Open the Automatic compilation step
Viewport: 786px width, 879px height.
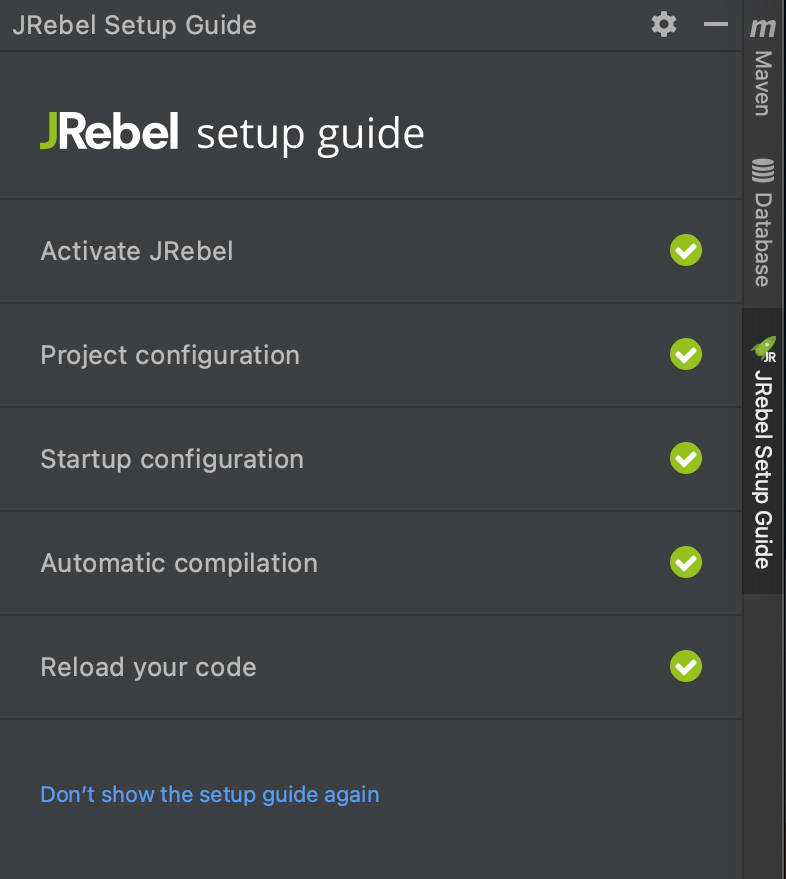[x=179, y=563]
